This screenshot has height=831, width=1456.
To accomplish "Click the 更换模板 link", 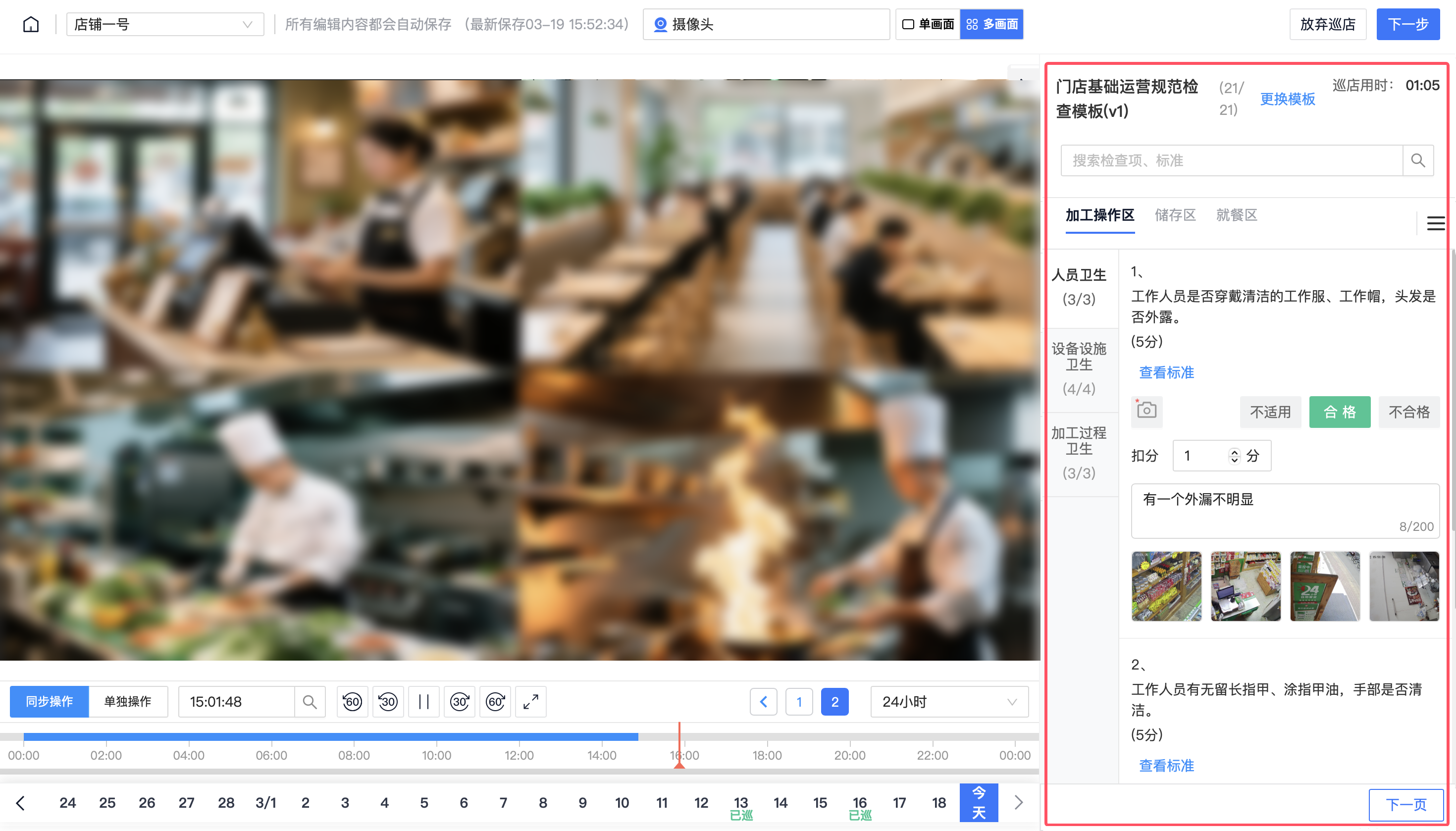I will coord(1287,99).
